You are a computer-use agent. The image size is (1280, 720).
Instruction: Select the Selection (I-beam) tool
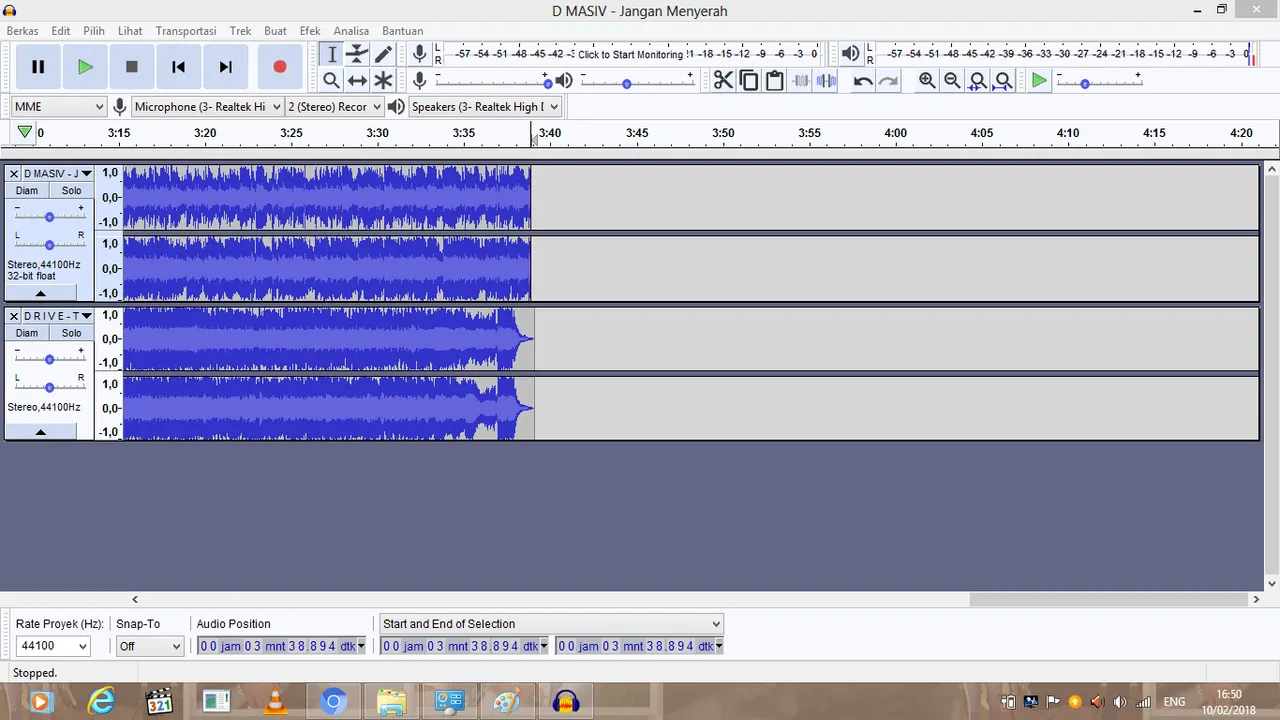click(x=332, y=55)
